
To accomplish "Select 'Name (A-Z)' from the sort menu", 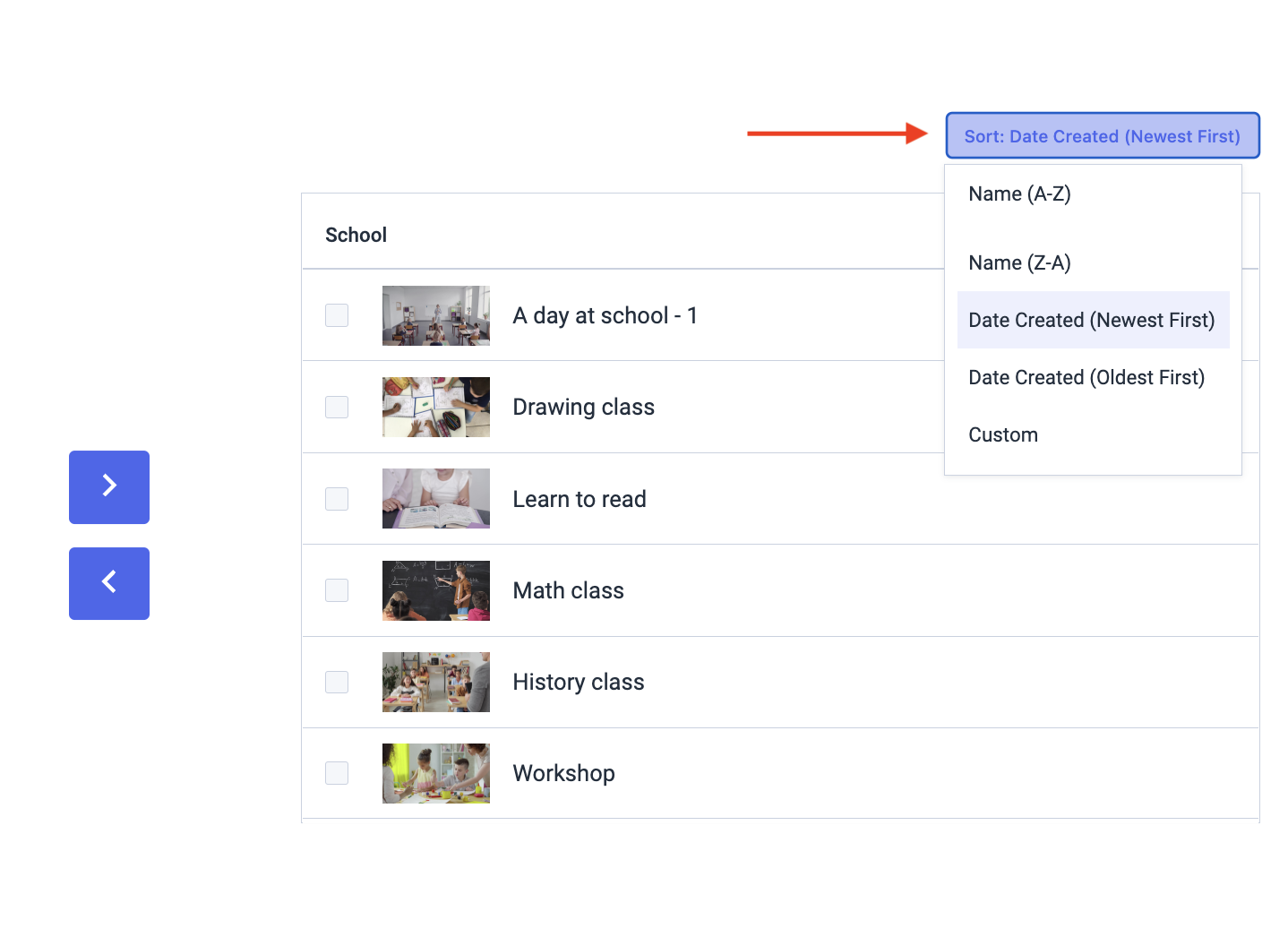I will [x=1019, y=193].
